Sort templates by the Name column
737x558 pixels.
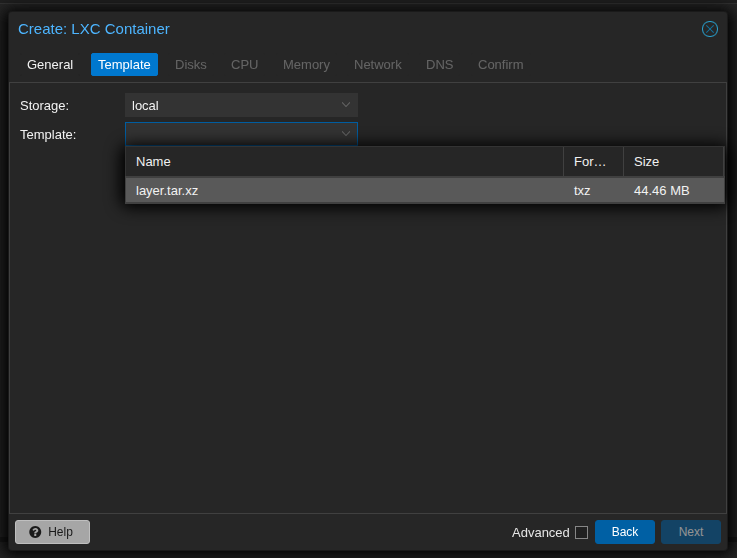(x=344, y=162)
